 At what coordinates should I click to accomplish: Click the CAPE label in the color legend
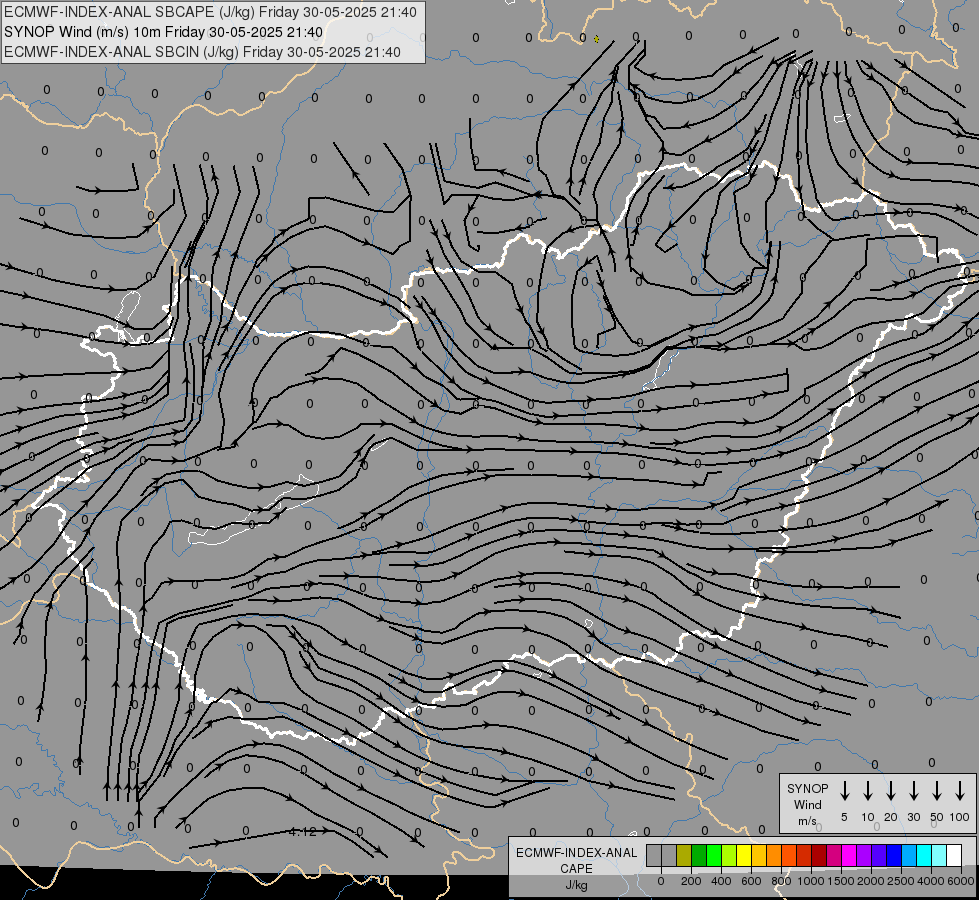coord(576,869)
